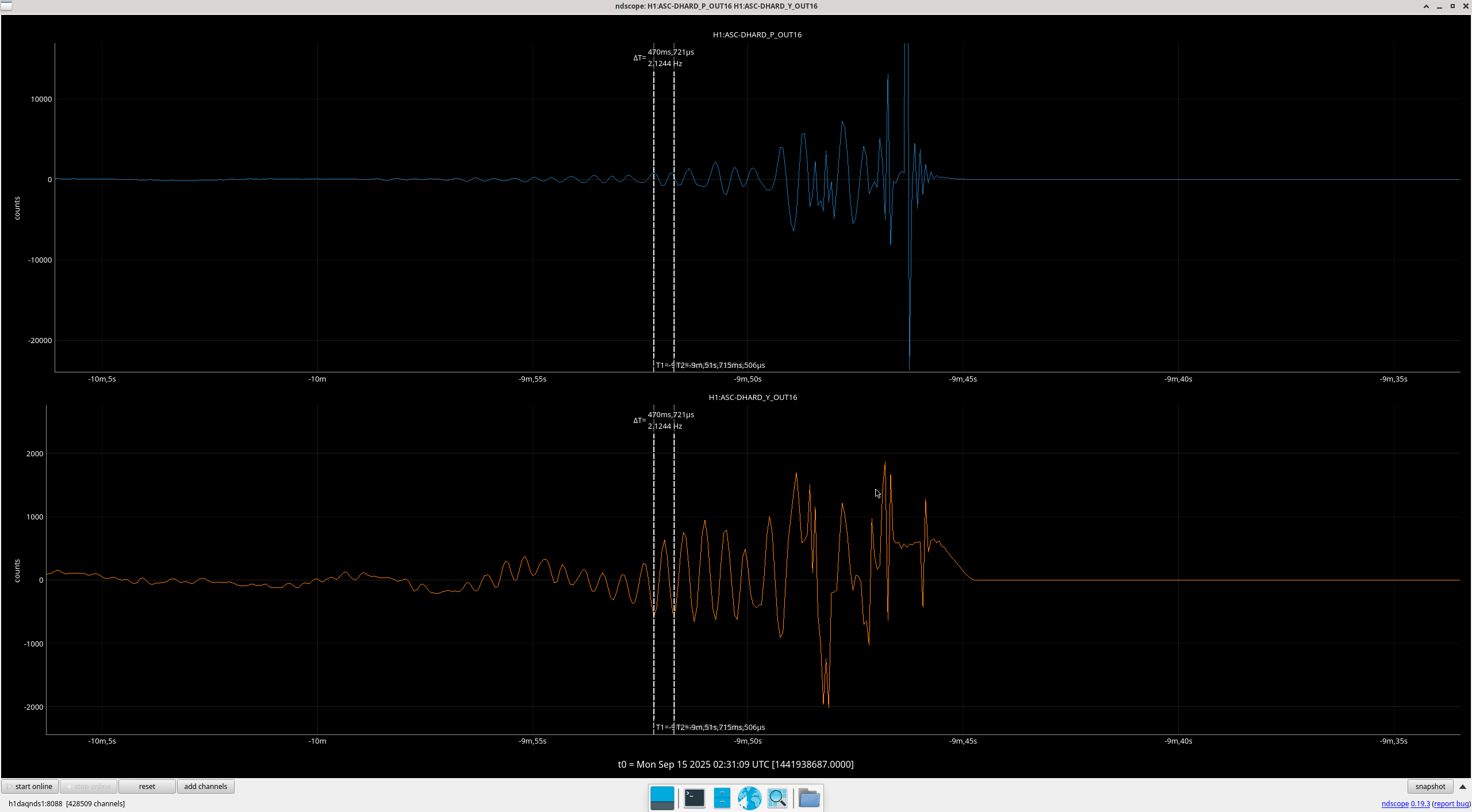Click the H1:ASC-DHARD_Y_OUT16 plot title
The width and height of the screenshot is (1472, 812).
click(753, 397)
